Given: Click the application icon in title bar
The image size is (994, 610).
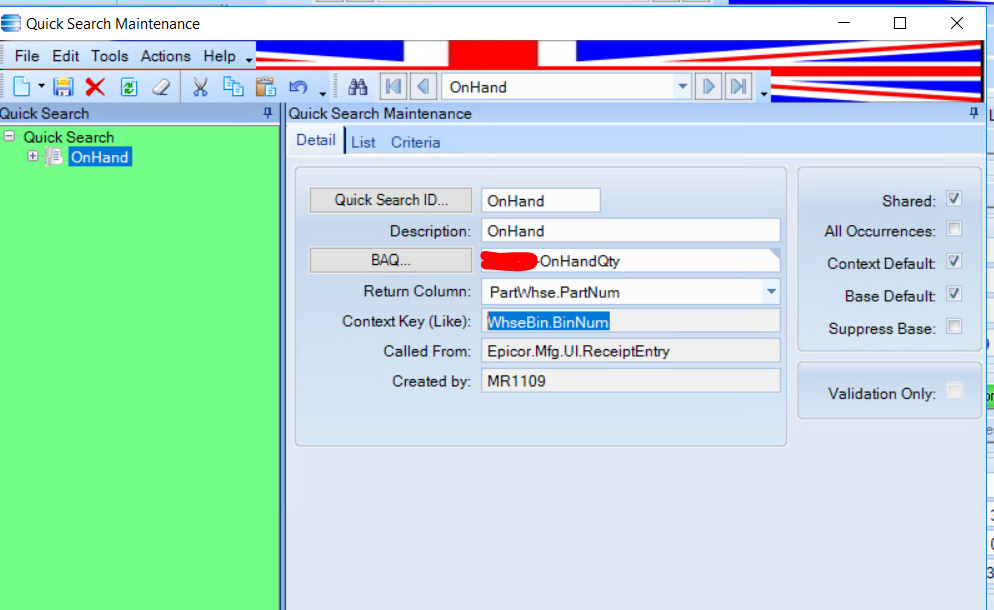Looking at the screenshot, I should coord(11,23).
